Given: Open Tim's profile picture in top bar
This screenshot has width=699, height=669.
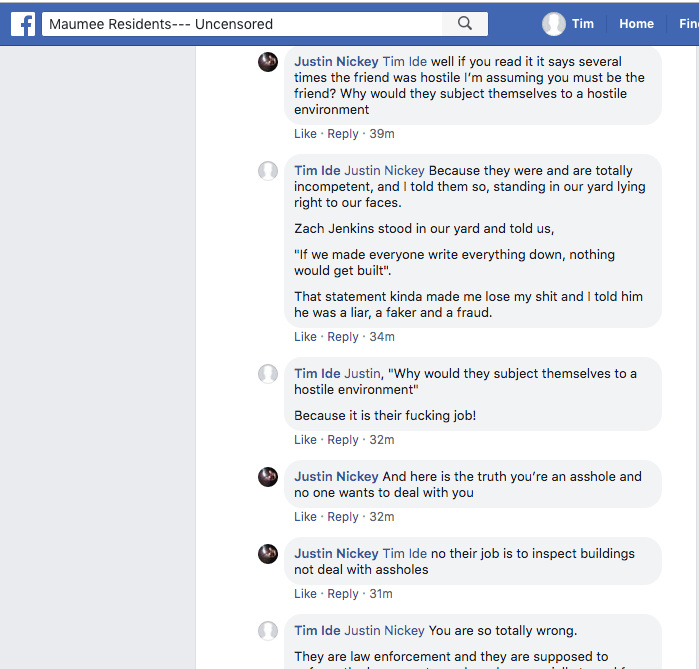Looking at the screenshot, I should [554, 24].
